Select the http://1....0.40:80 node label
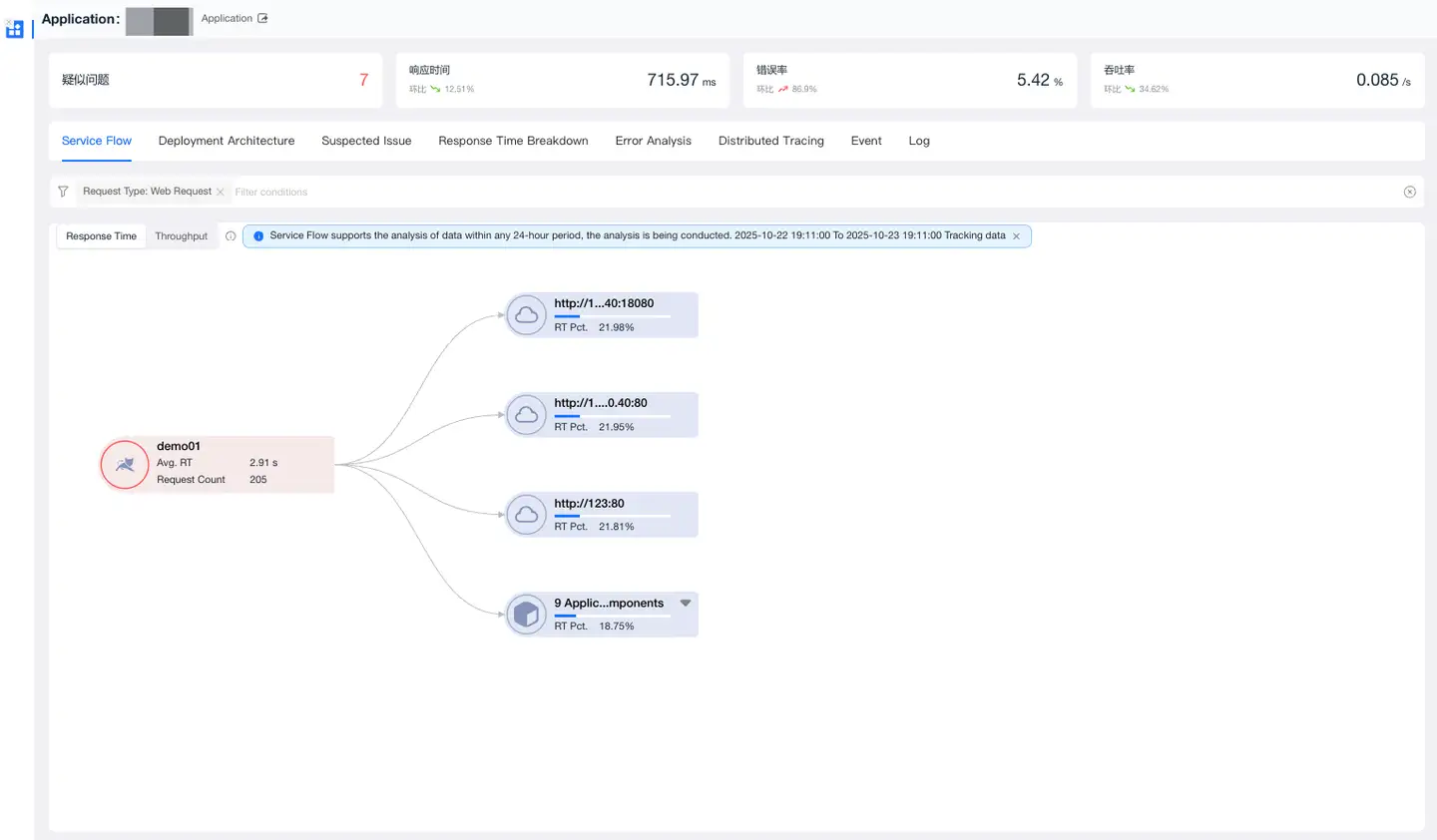The width and height of the screenshot is (1437, 840). [601, 403]
